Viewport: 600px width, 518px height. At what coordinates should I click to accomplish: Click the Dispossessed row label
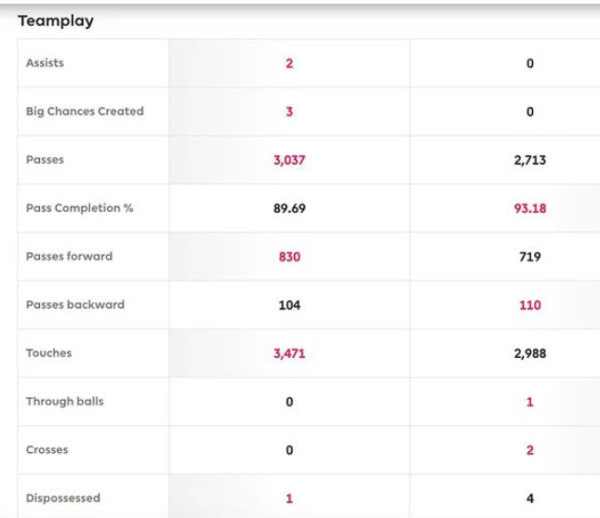point(63,498)
